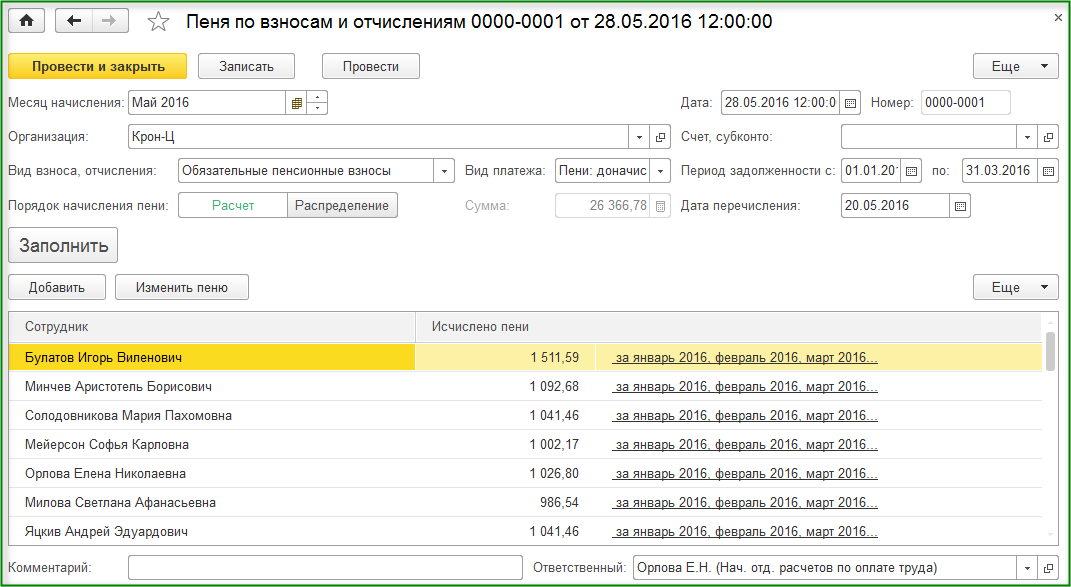Open calculator icon in Сумма field
1071x587 pixels.
660,206
